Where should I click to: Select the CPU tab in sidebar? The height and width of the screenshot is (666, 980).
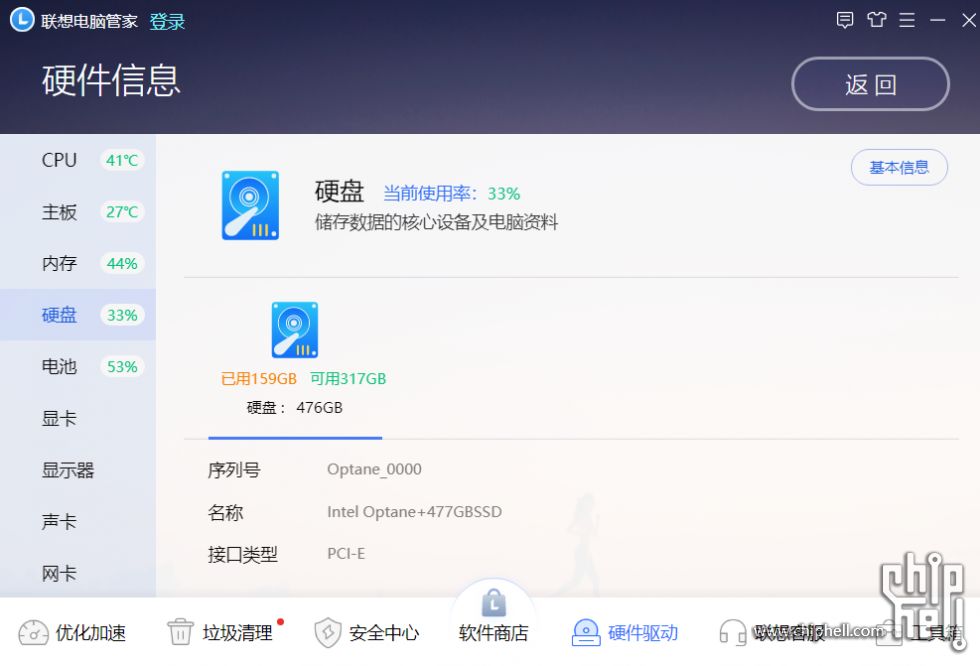(x=78, y=160)
